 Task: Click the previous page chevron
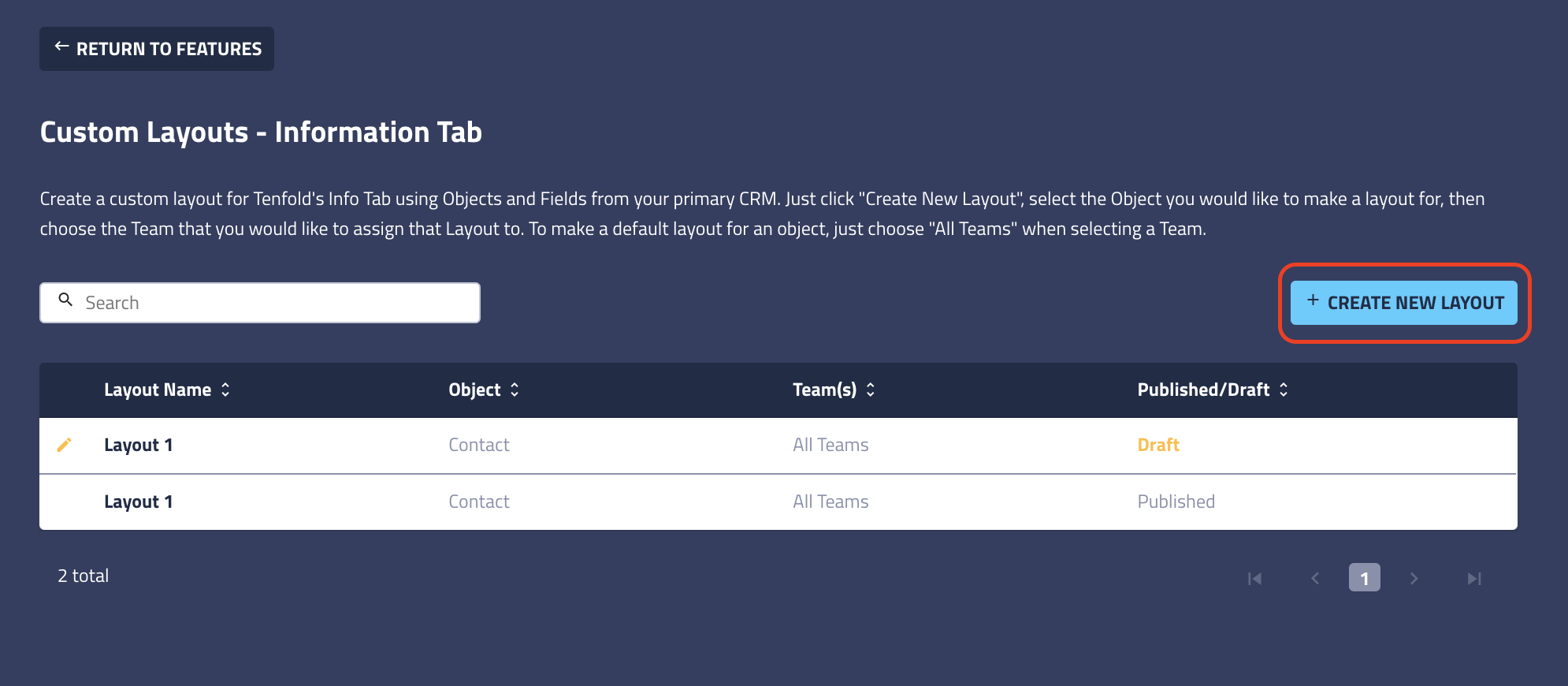point(1314,578)
